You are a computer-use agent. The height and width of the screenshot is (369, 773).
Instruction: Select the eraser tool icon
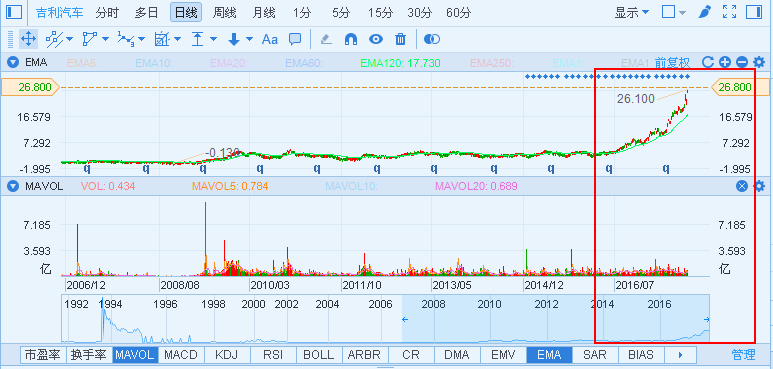click(x=325, y=39)
